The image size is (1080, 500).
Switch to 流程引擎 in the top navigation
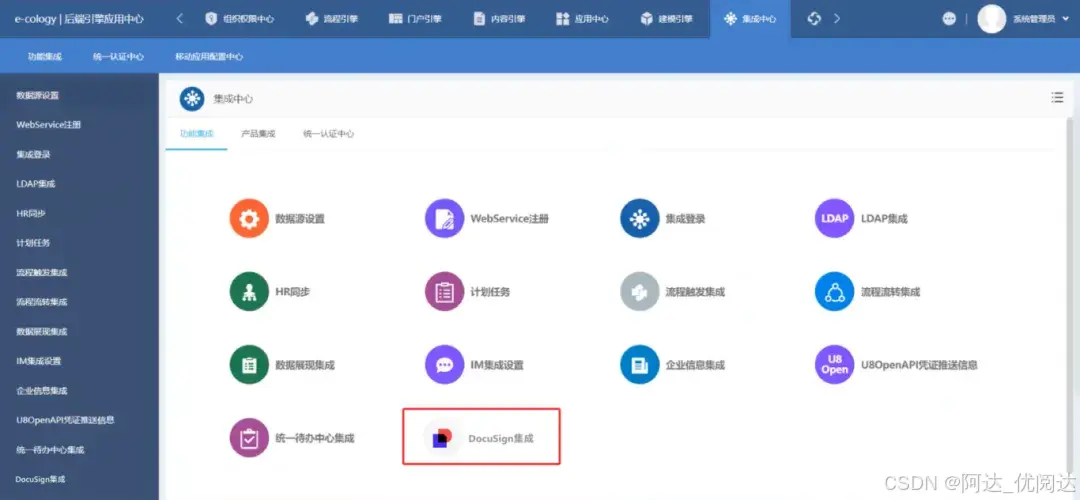tap(331, 19)
